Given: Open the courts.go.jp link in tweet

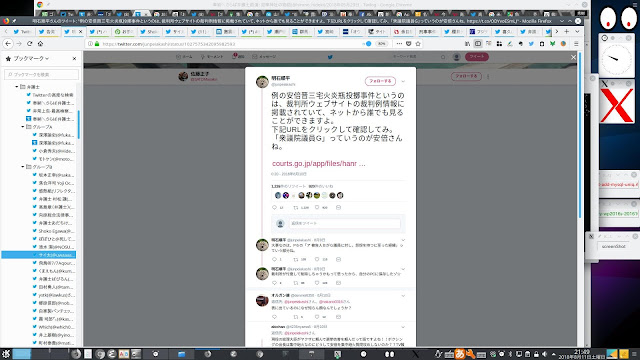Looking at the screenshot, I should 318,164.
